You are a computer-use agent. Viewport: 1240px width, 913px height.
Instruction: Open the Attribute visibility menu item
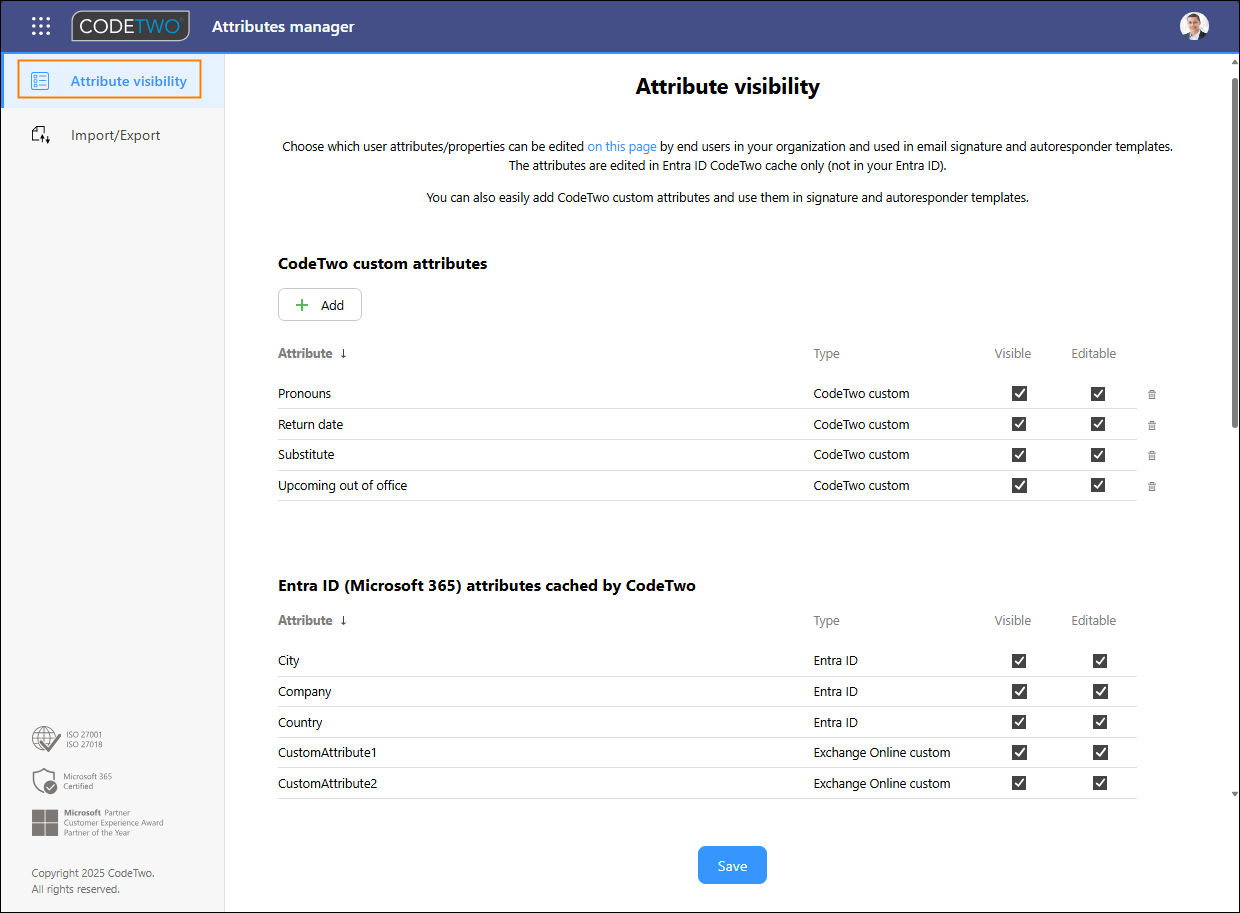pos(112,81)
